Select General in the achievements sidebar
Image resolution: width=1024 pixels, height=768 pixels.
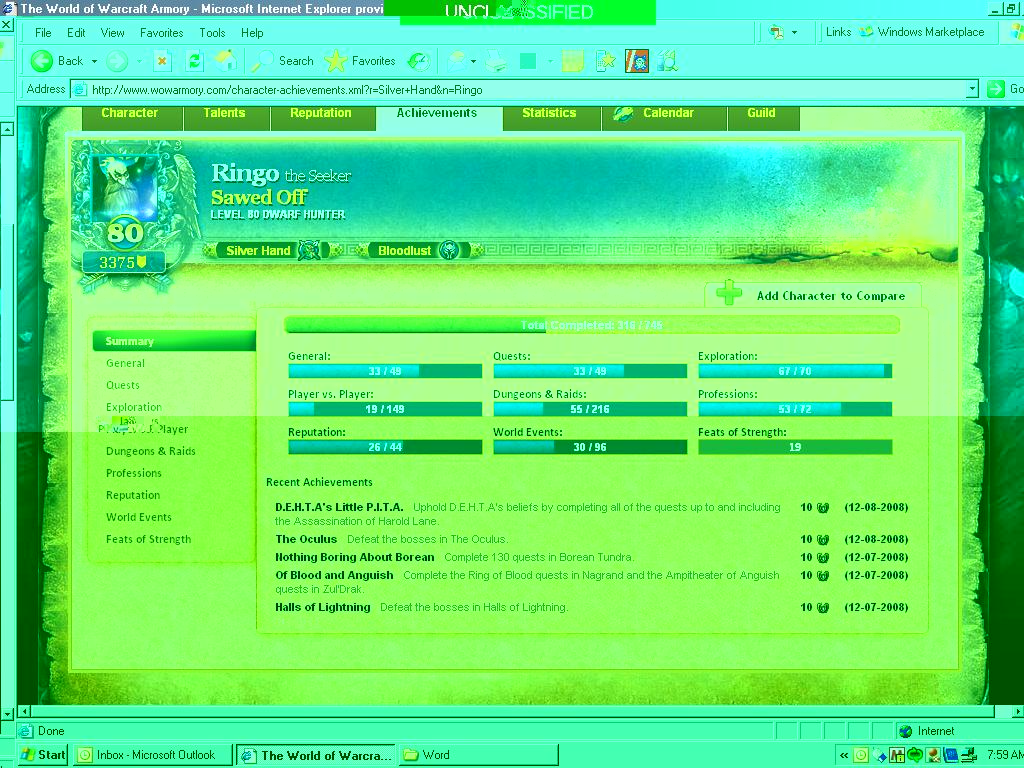[125, 363]
